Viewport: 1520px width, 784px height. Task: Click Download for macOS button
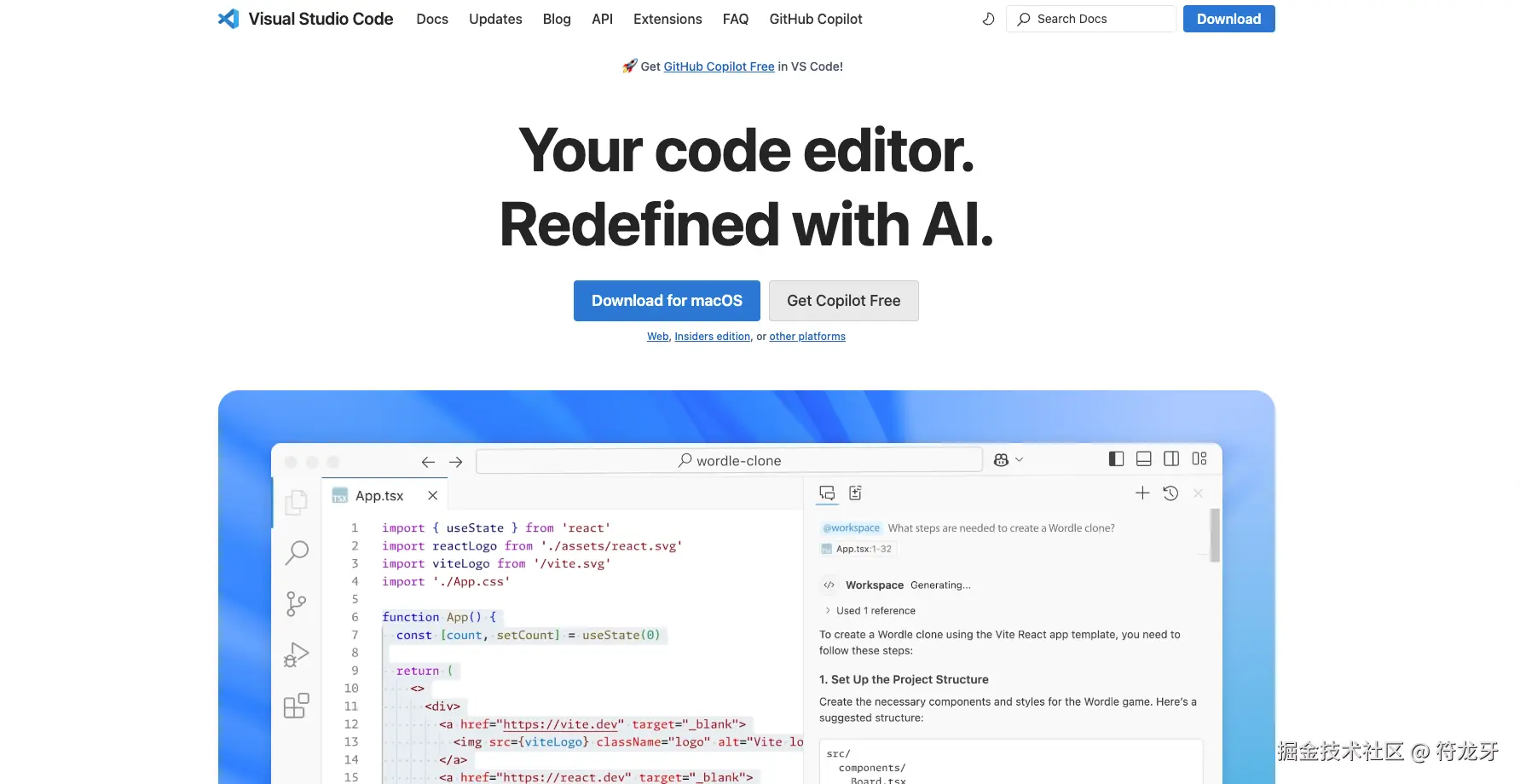[667, 301]
